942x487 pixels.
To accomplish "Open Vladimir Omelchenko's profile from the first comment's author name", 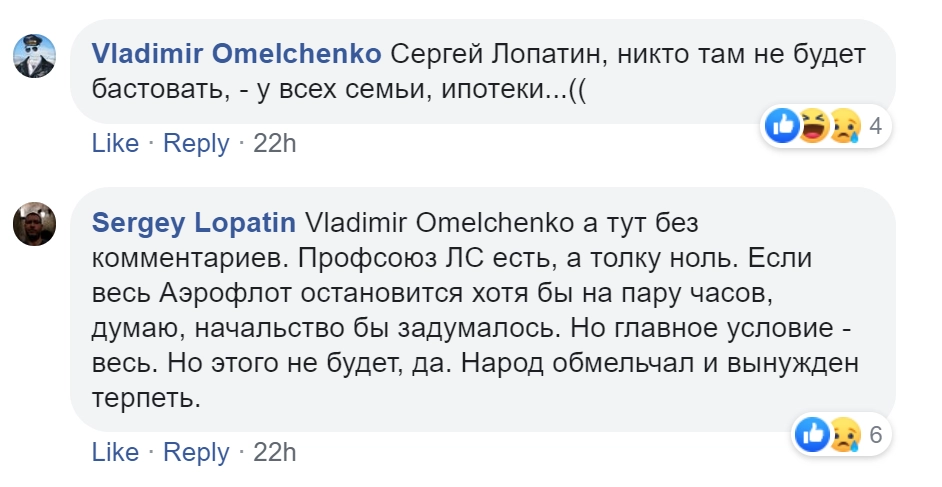I will pos(236,53).
